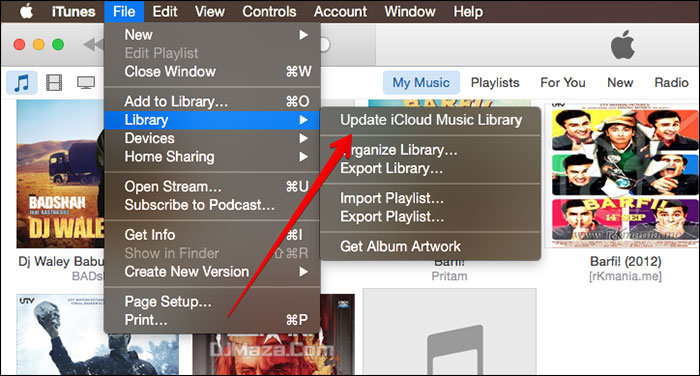Open the Controls menu

tap(269, 11)
